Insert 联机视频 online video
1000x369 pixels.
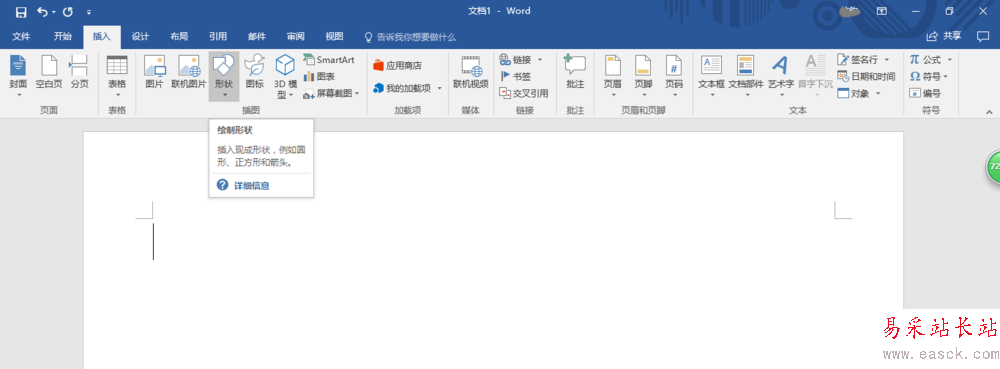pyautogui.click(x=471, y=72)
